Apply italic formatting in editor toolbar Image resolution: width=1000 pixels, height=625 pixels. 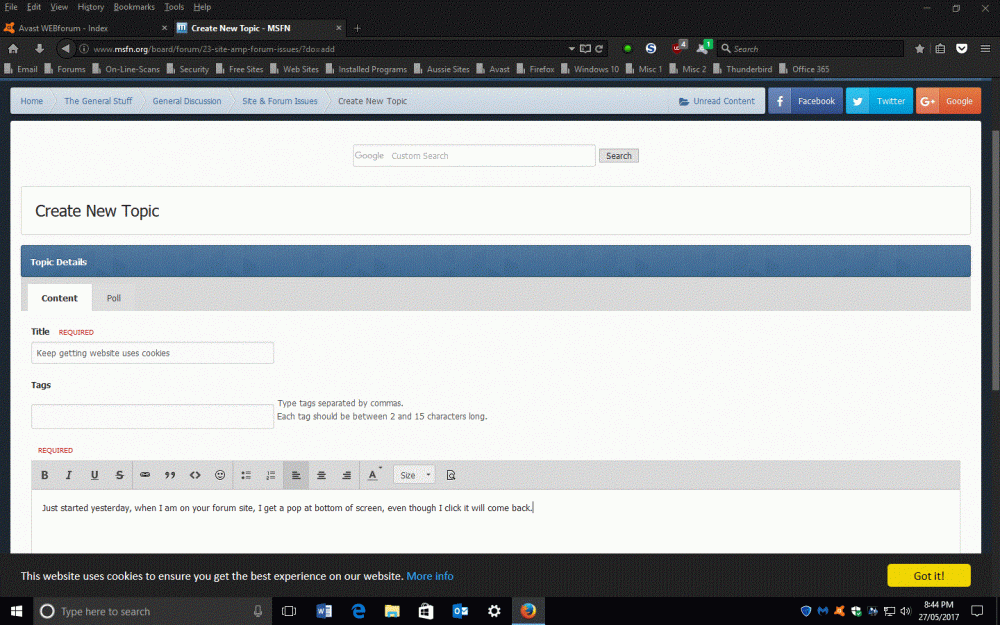pyautogui.click(x=69, y=475)
